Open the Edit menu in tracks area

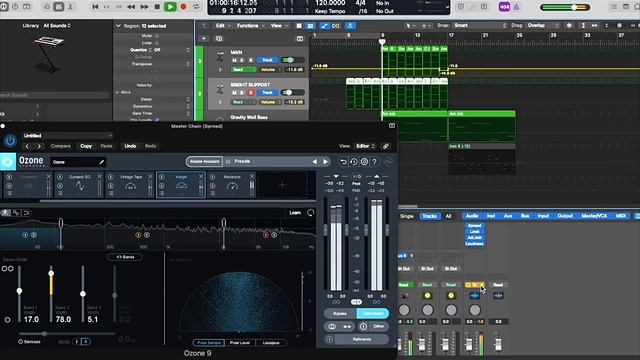point(222,26)
